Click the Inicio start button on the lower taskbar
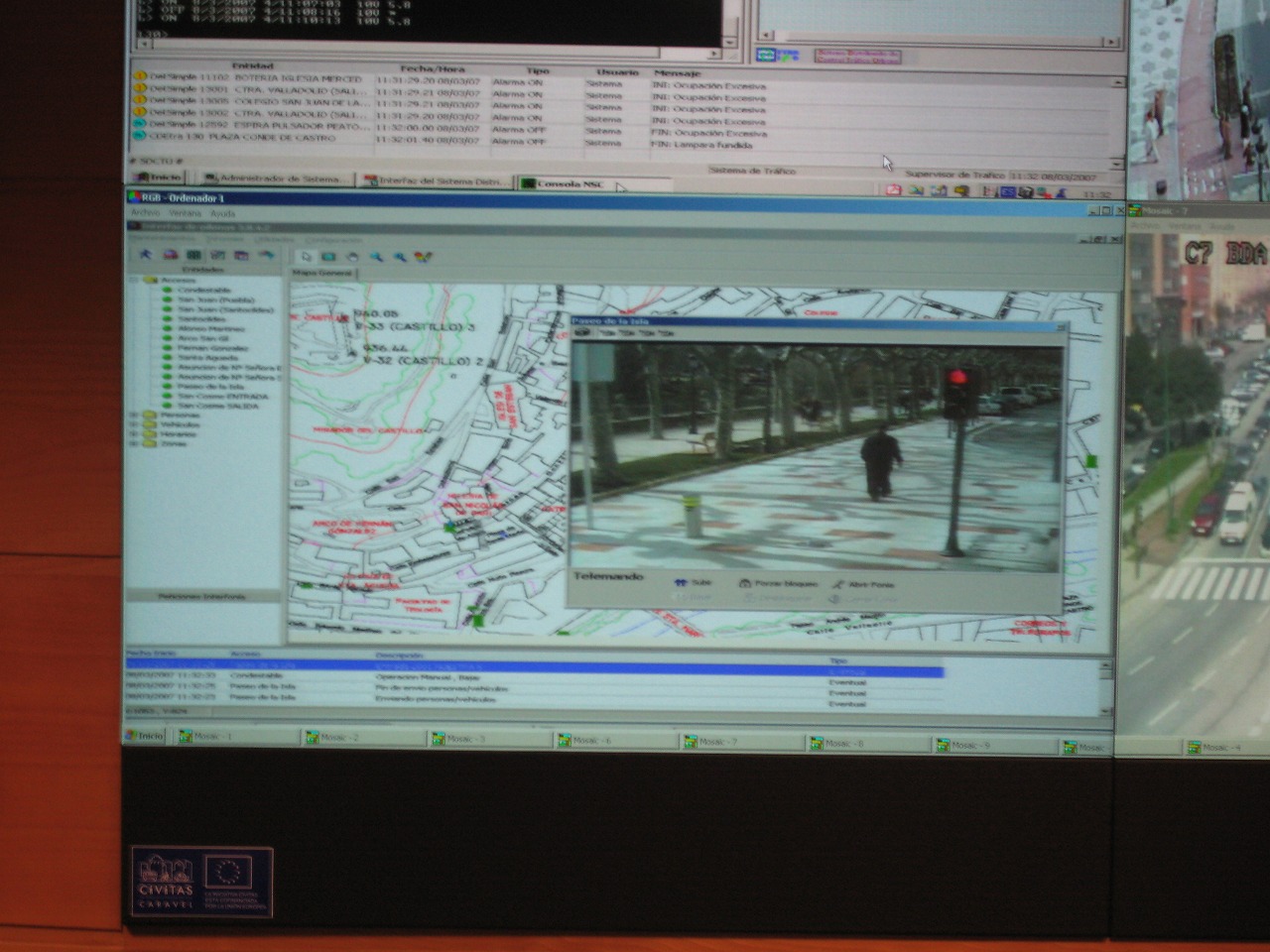 pyautogui.click(x=145, y=736)
